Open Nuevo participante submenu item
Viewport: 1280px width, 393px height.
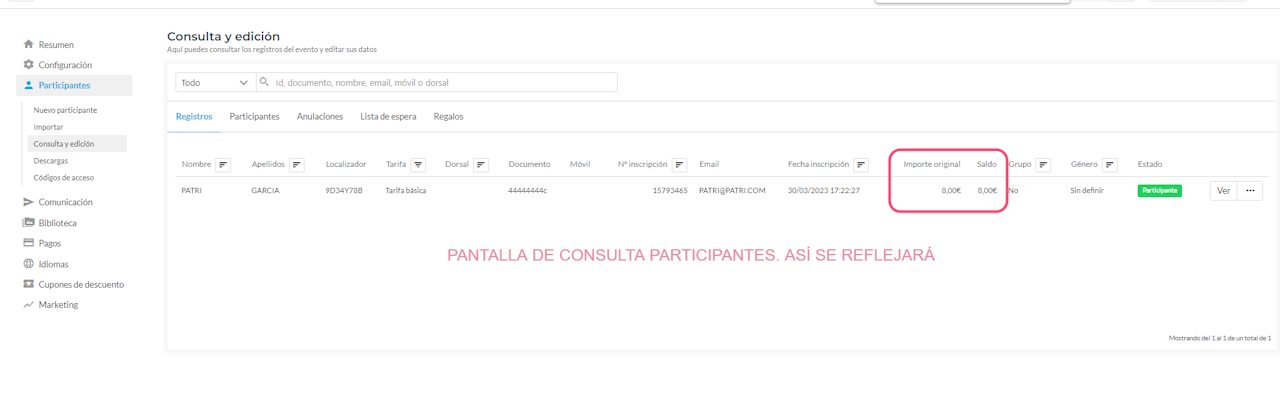[65, 110]
